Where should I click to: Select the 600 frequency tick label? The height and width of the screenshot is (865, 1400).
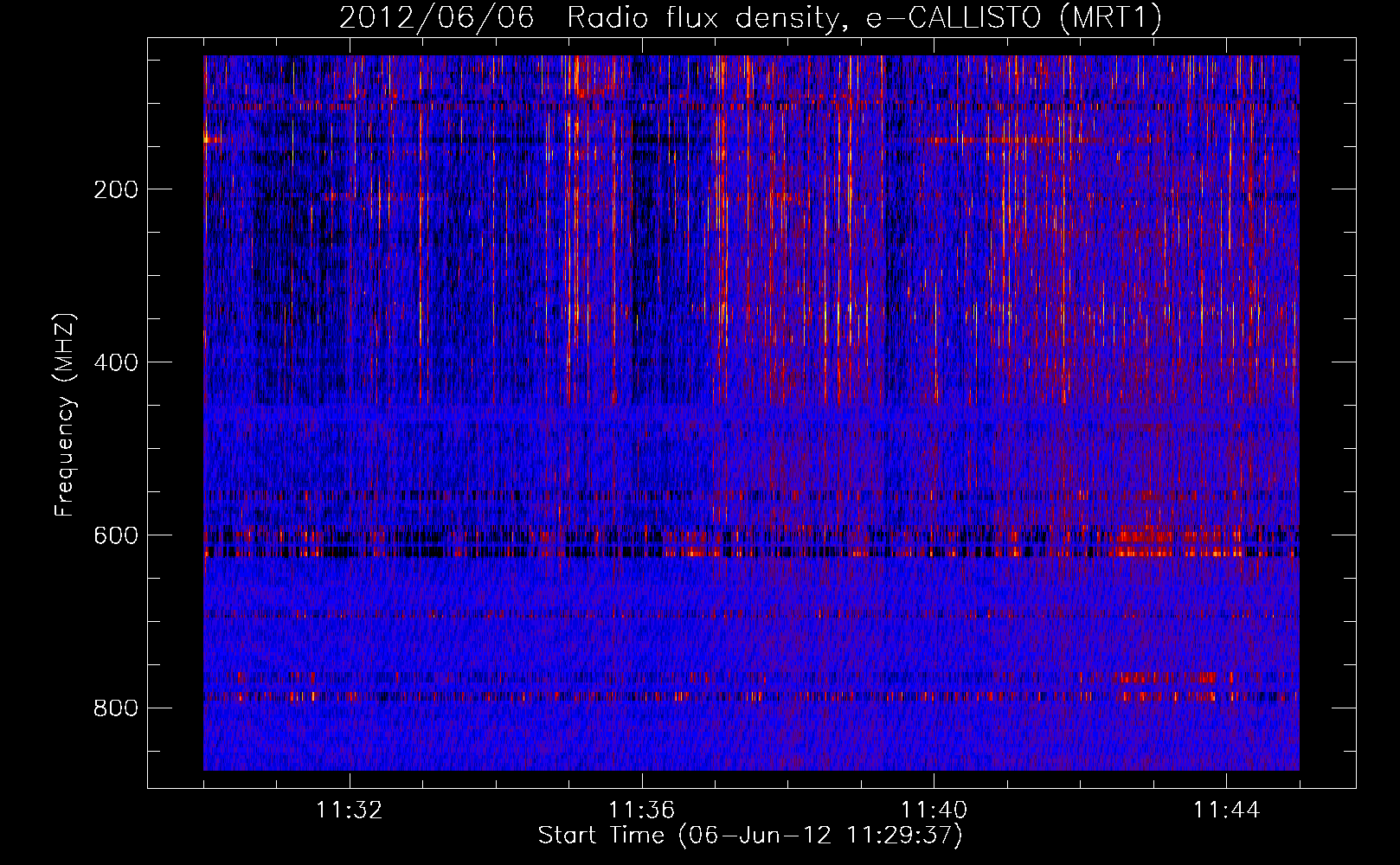(x=116, y=535)
